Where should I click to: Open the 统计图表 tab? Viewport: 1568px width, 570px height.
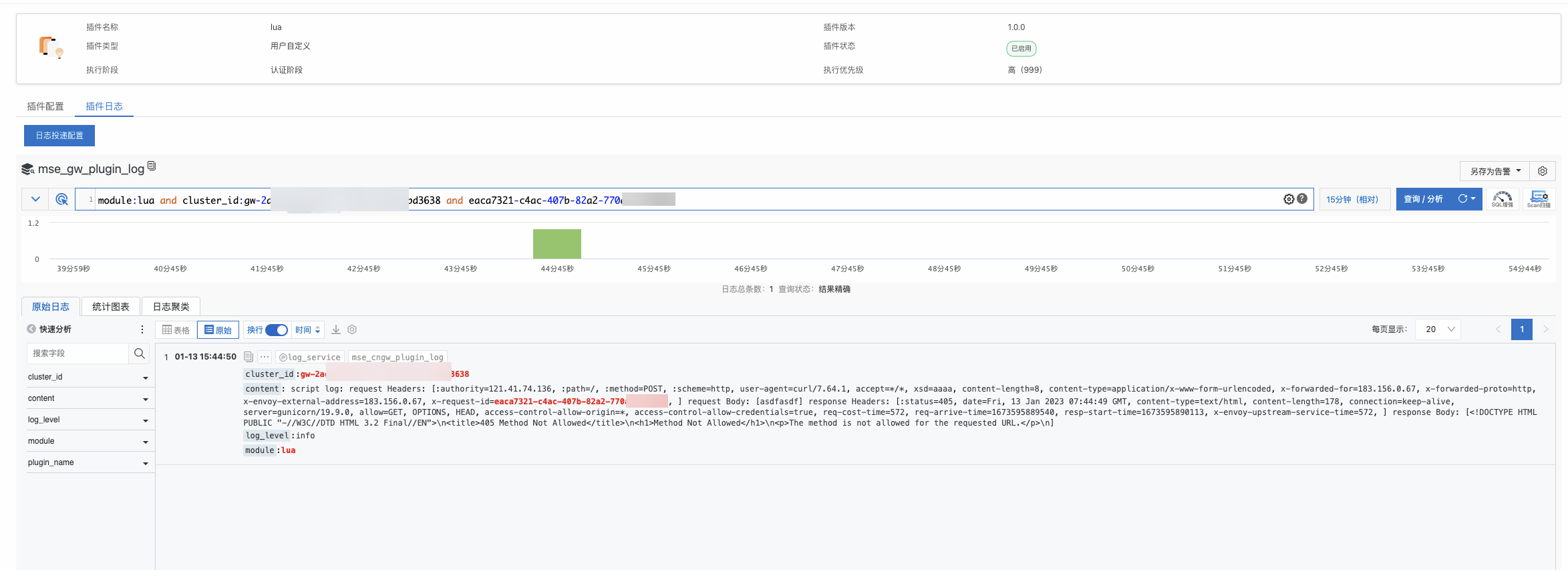pos(111,307)
